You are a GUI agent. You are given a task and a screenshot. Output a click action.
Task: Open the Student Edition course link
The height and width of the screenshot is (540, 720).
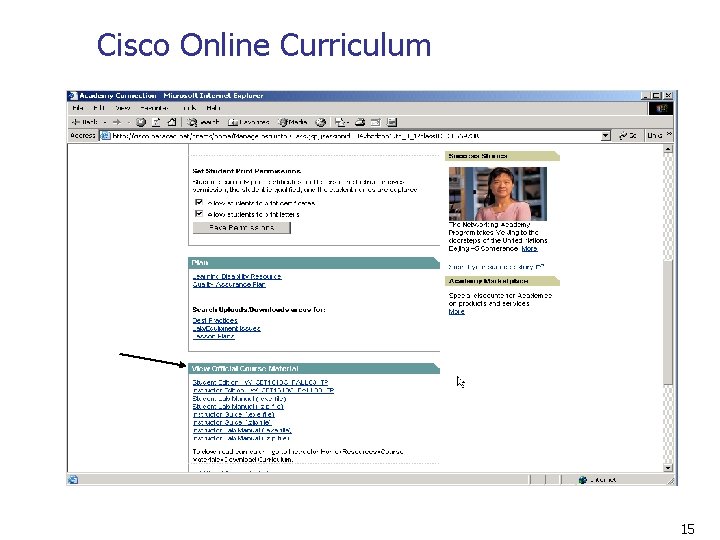click(260, 382)
